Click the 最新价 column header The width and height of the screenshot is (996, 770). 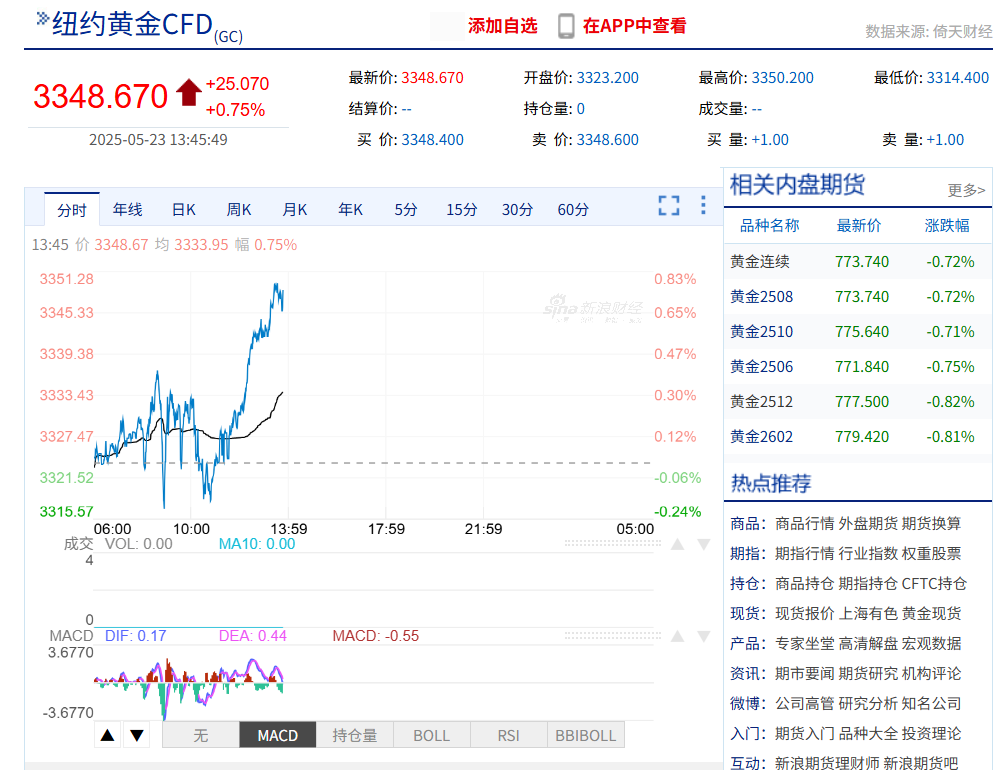pyautogui.click(x=859, y=226)
